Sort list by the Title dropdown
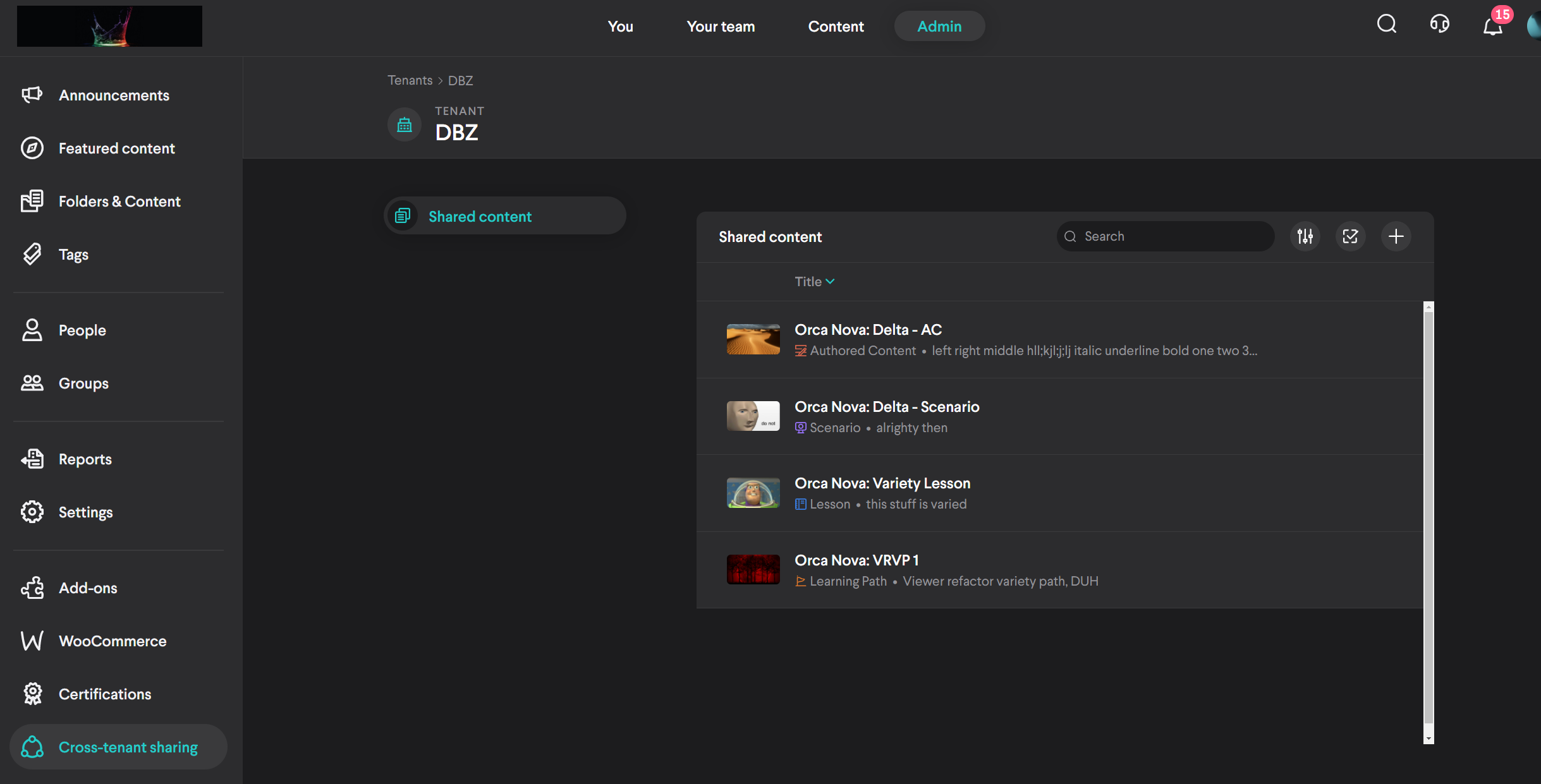This screenshot has width=1541, height=784. pos(814,282)
